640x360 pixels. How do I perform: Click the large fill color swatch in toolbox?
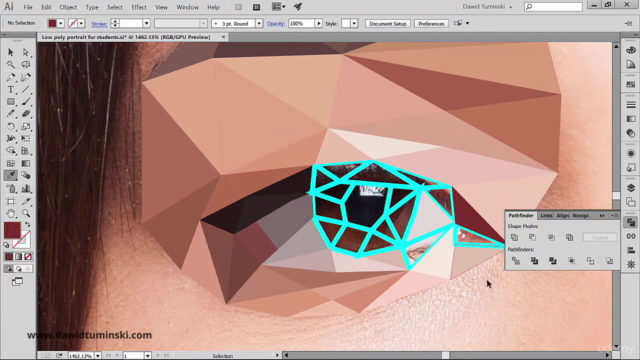[x=12, y=230]
